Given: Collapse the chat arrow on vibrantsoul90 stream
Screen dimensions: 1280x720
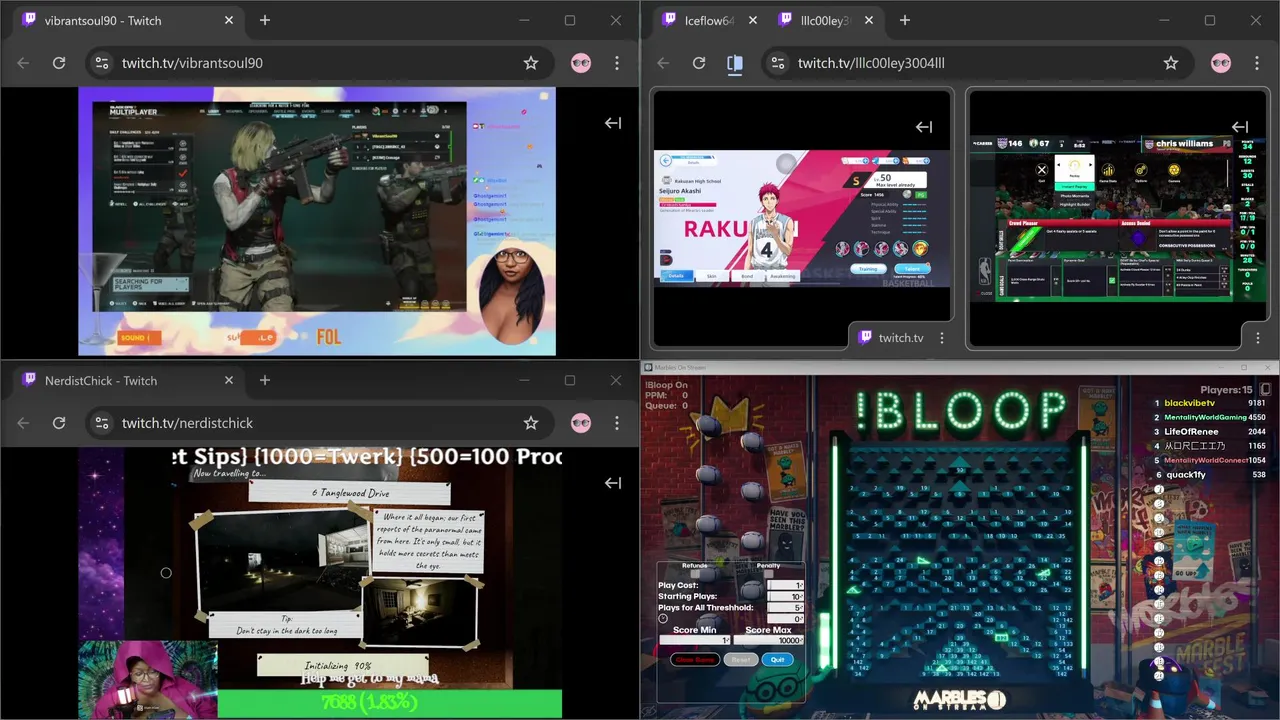Looking at the screenshot, I should 613,123.
